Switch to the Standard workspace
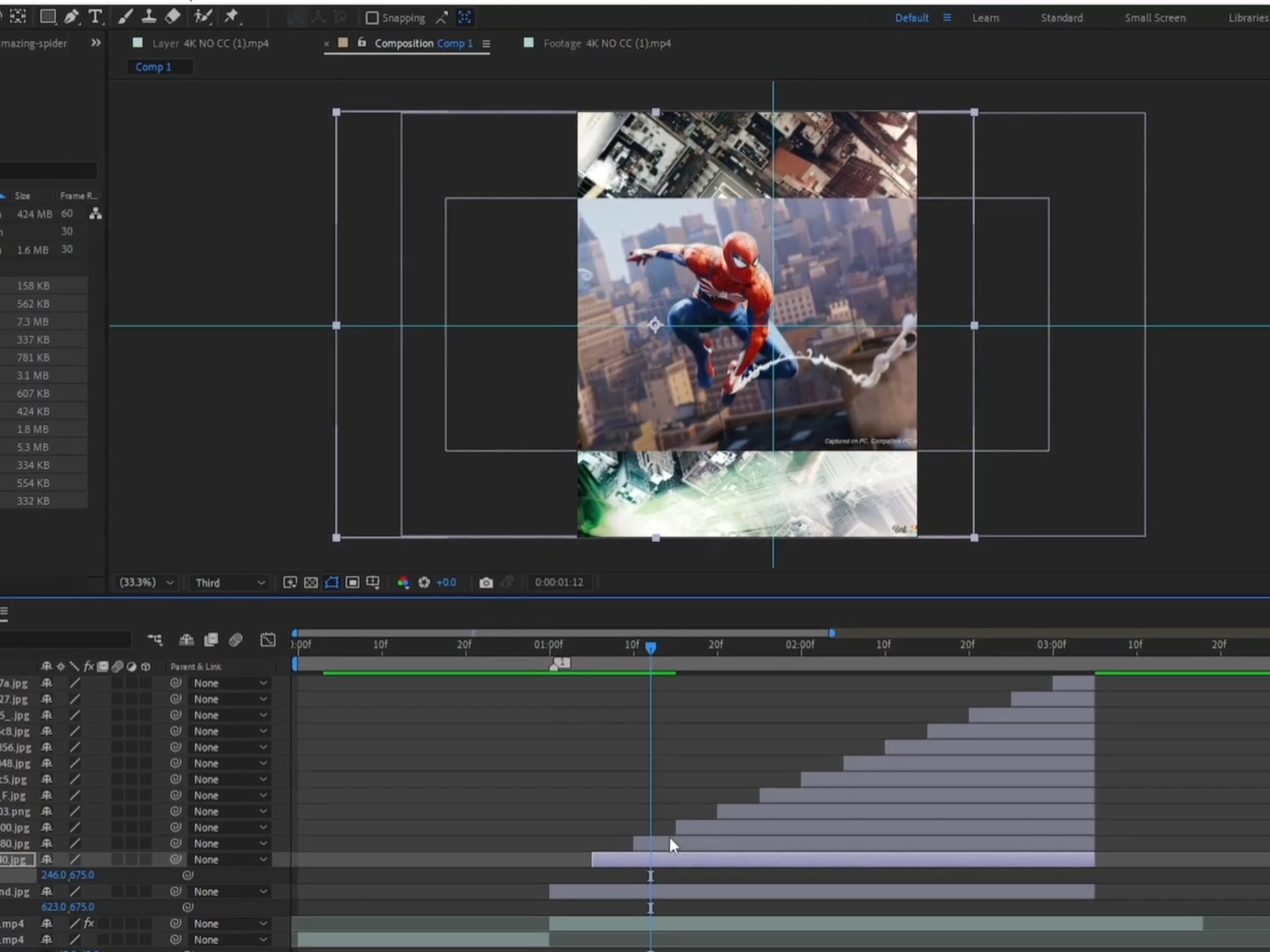This screenshot has width=1270, height=952. 1062,18
